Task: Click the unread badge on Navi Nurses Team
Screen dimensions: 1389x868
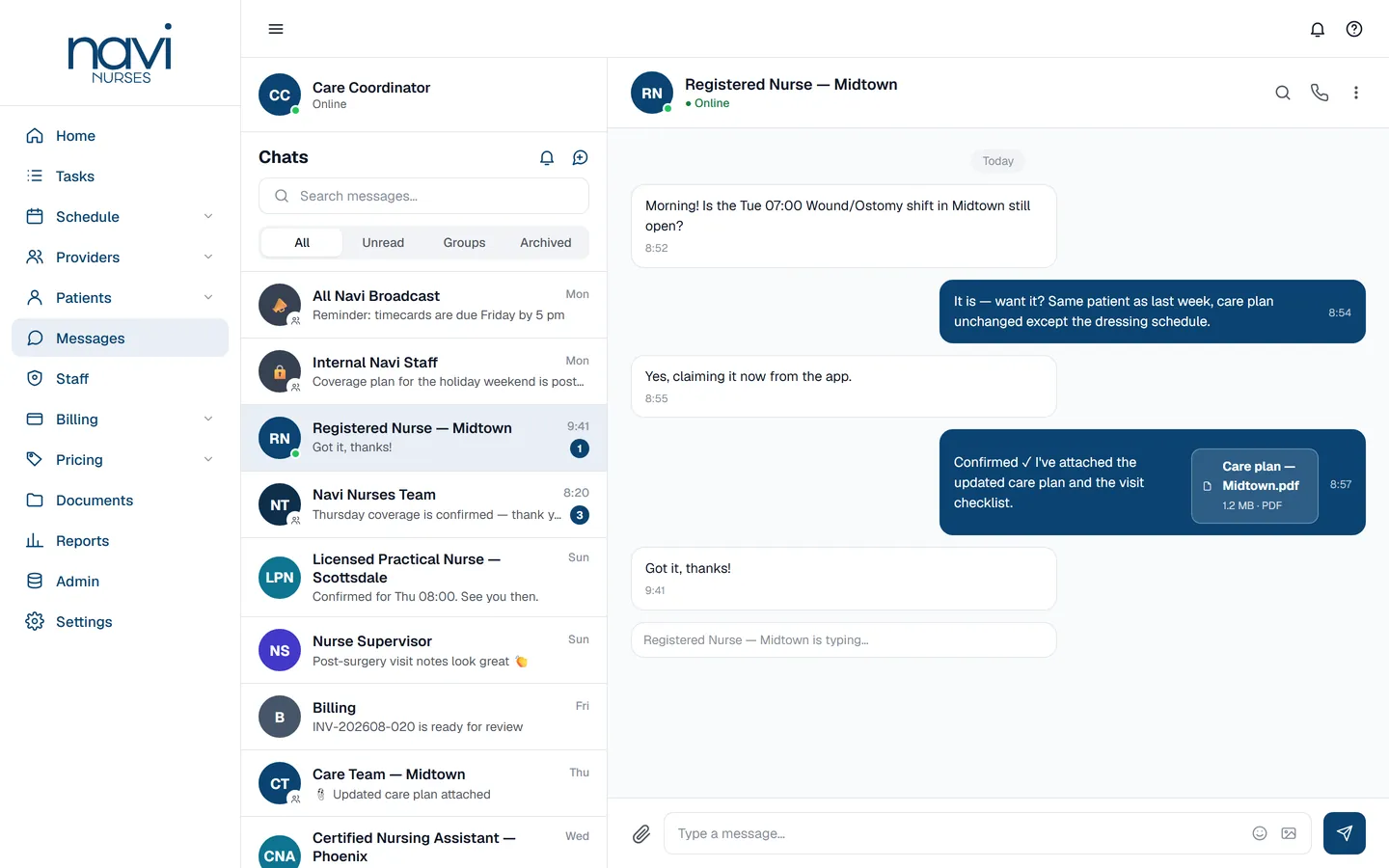Action: (580, 515)
